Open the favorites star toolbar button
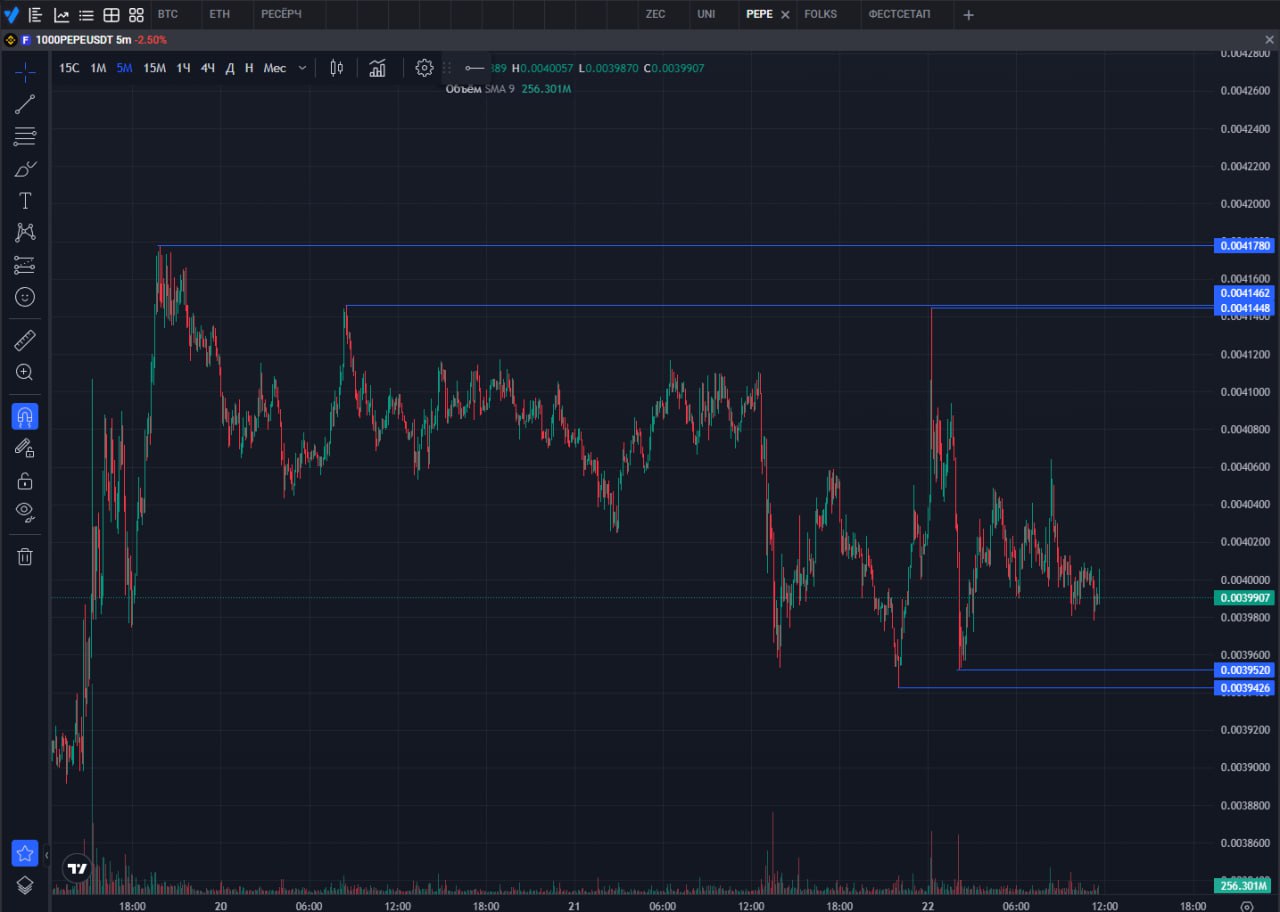The height and width of the screenshot is (912, 1280). (25, 854)
